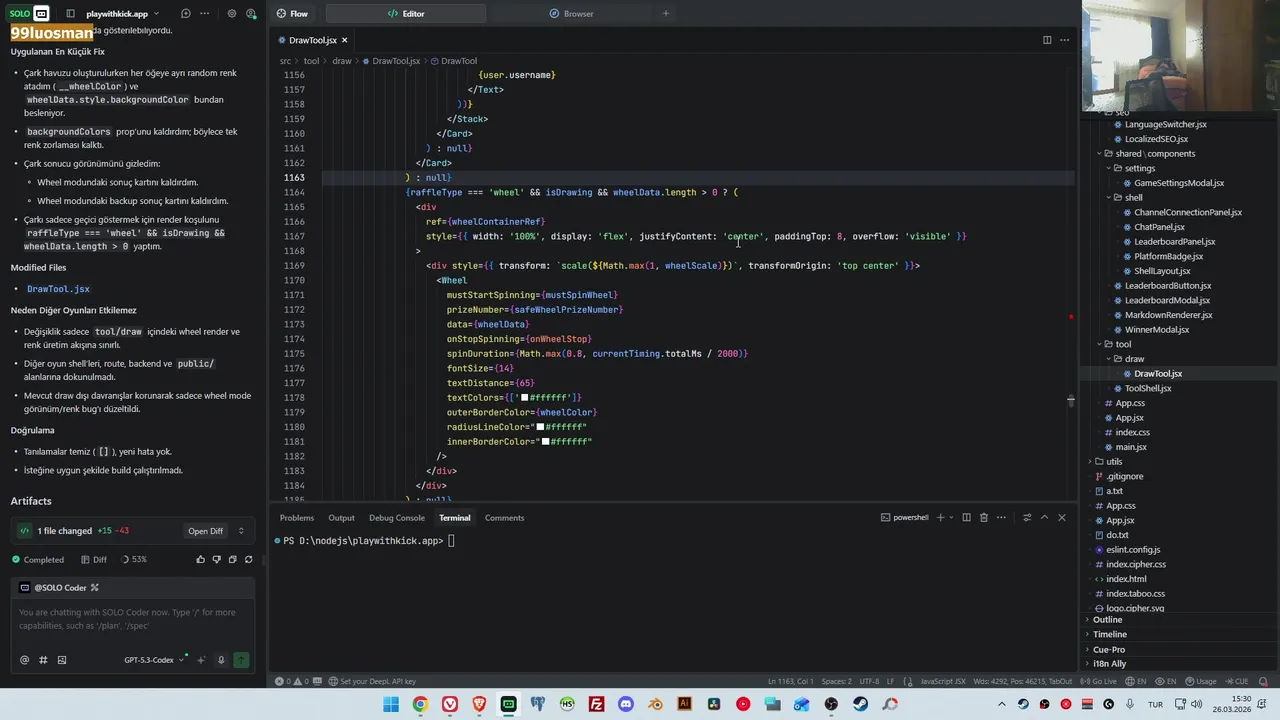This screenshot has width=1280, height=720.
Task: Add context with the # icon
Action: [43, 660]
